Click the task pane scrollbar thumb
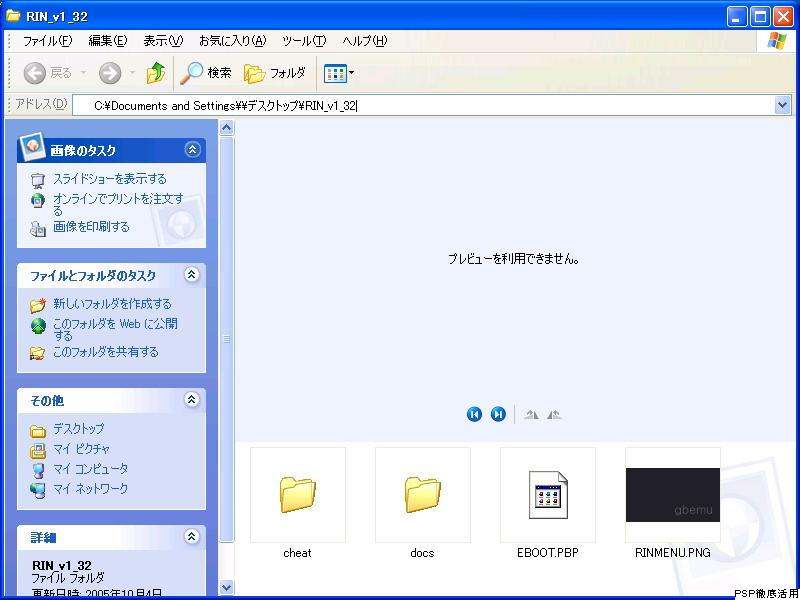The height and width of the screenshot is (600, 800). click(x=227, y=339)
